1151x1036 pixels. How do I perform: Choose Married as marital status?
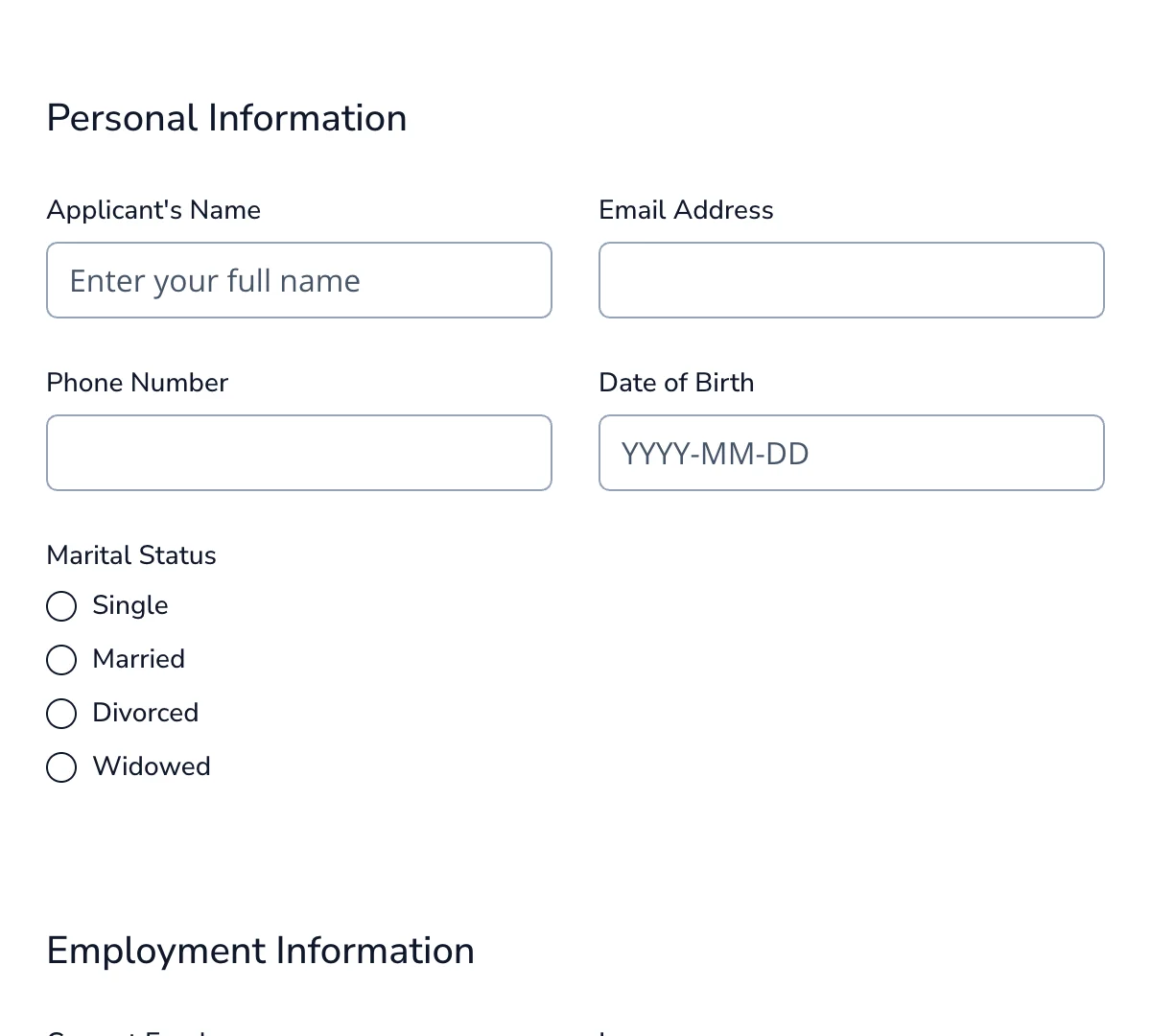61,660
